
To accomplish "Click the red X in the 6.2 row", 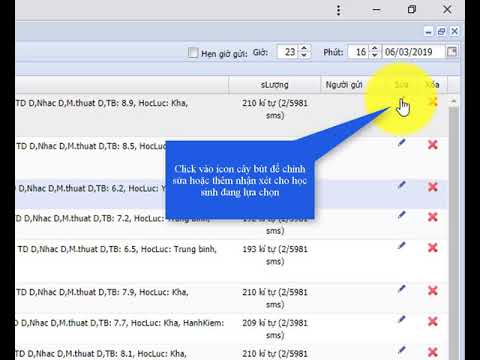I will (433, 187).
